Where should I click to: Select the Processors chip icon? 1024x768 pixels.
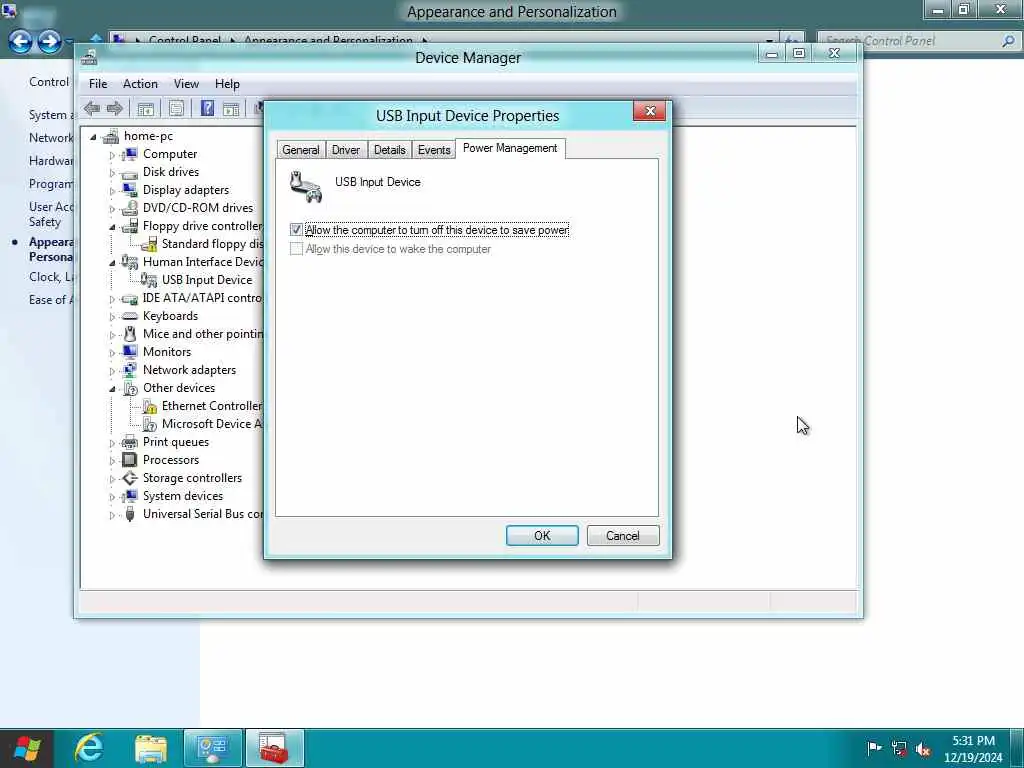130,460
